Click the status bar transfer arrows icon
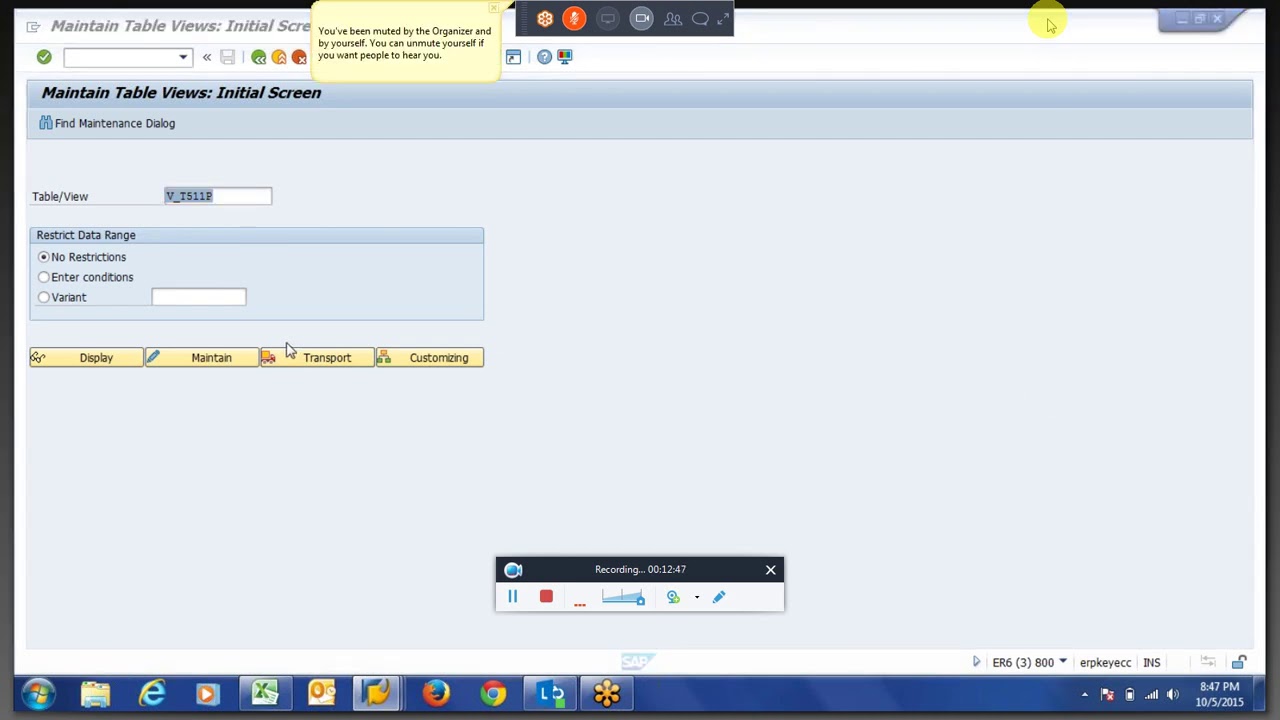This screenshot has height=720, width=1280. point(1208,661)
